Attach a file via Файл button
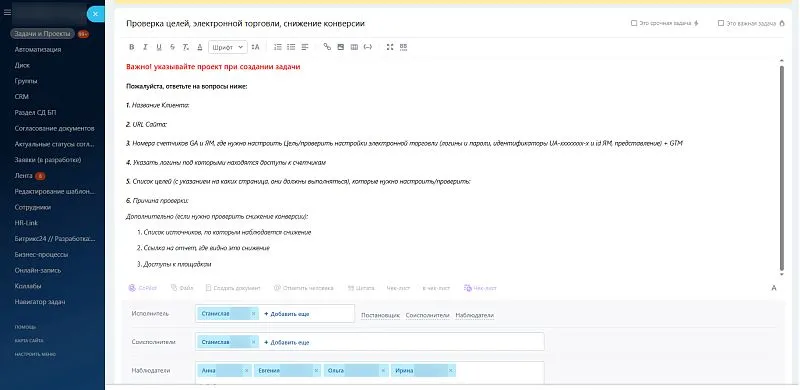Screen dimensions: 800x390 pos(182,288)
